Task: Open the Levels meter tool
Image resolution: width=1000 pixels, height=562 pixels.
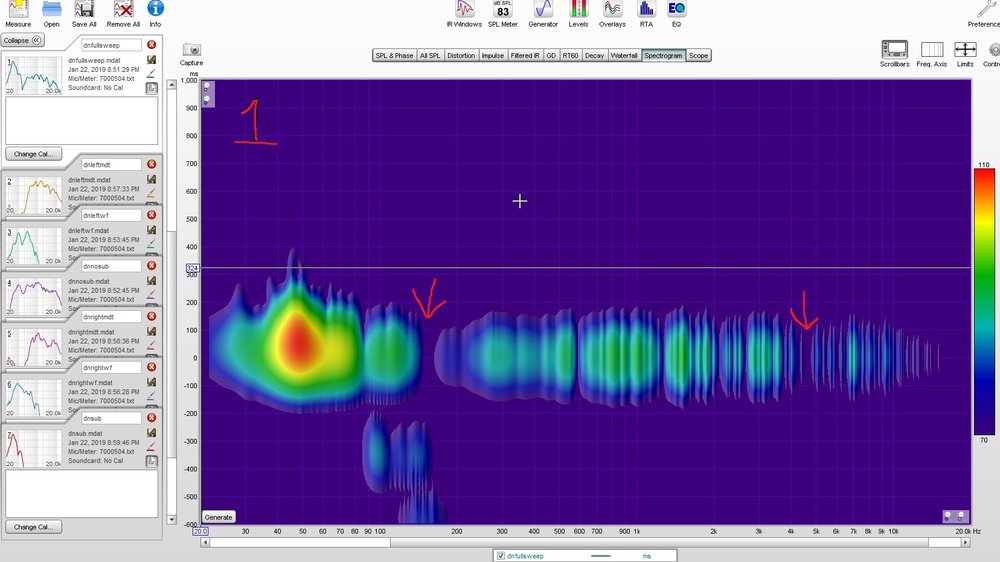Action: [578, 13]
